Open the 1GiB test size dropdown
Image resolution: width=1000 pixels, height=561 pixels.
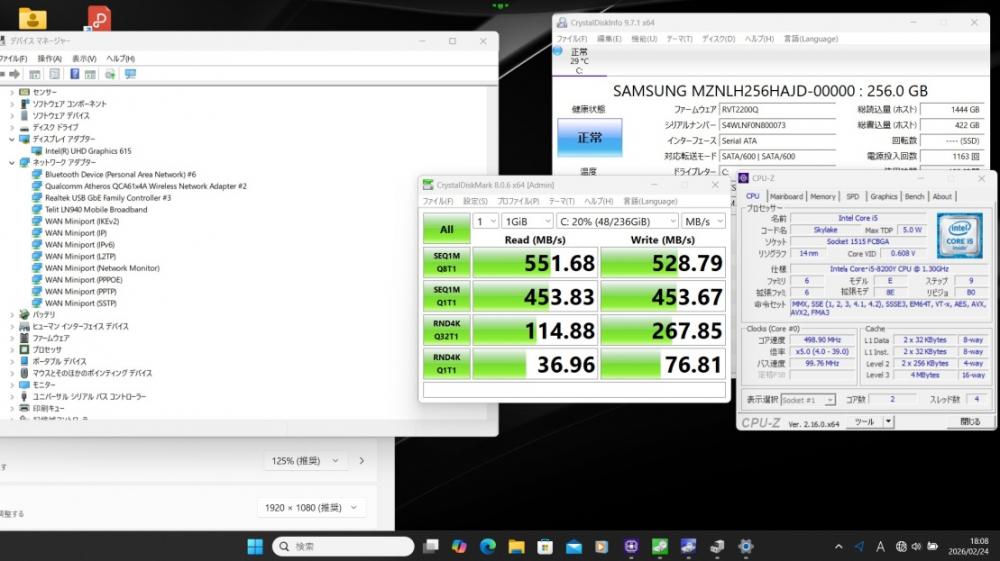[527, 221]
